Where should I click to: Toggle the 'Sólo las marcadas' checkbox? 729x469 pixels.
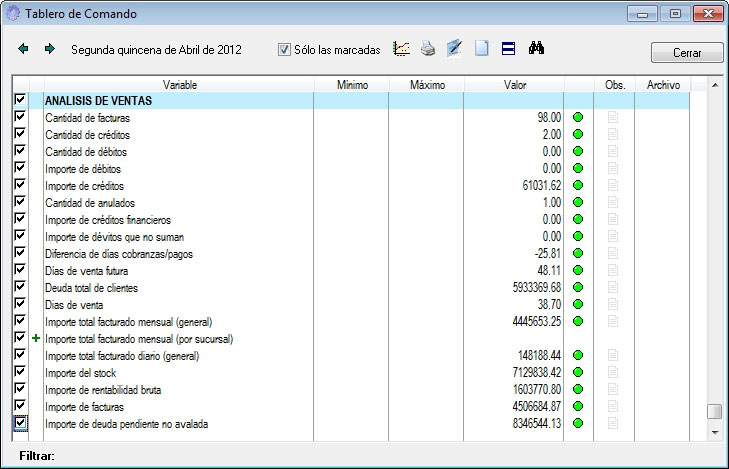coord(284,49)
